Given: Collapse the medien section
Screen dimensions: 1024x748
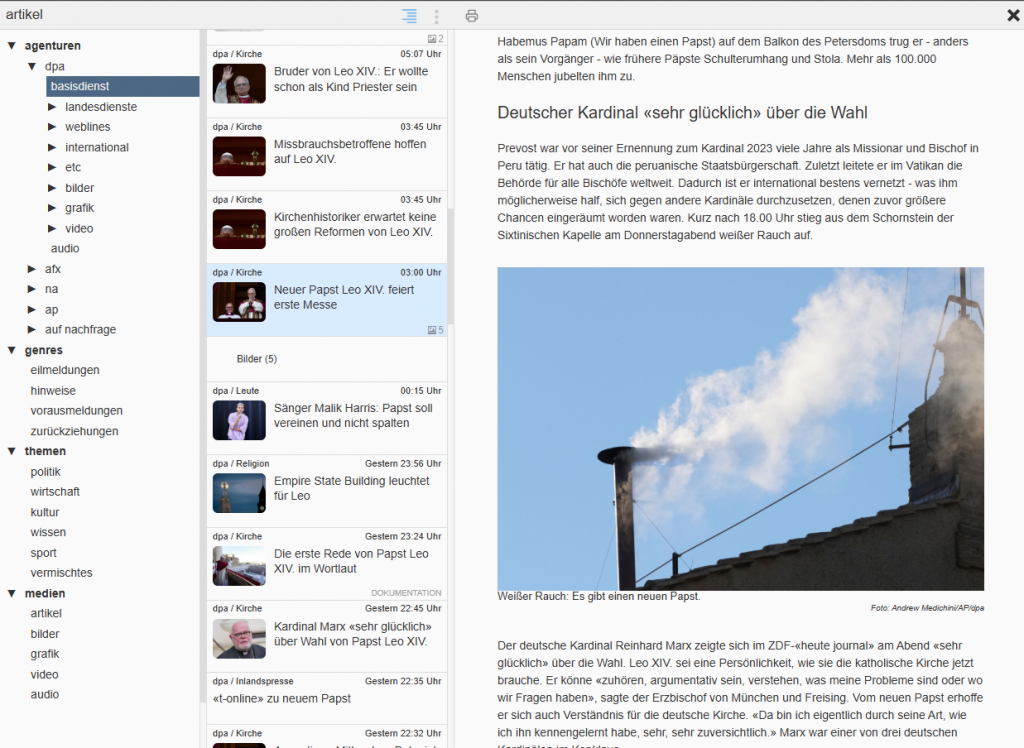Looking at the screenshot, I should pyautogui.click(x=12, y=593).
